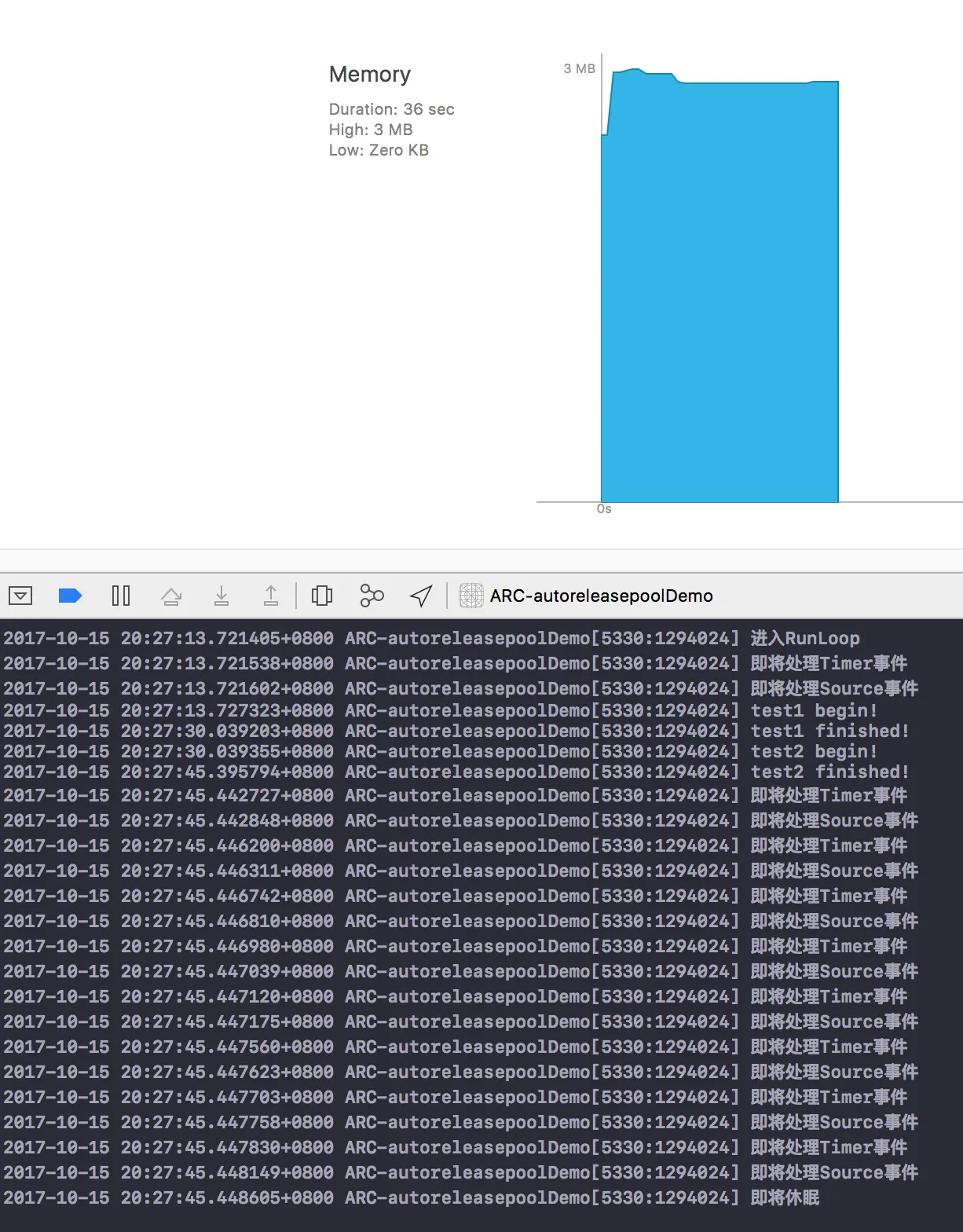Click the log line timestamped 20:27:45.446742
The width and height of the screenshot is (963, 1232).
456,896
